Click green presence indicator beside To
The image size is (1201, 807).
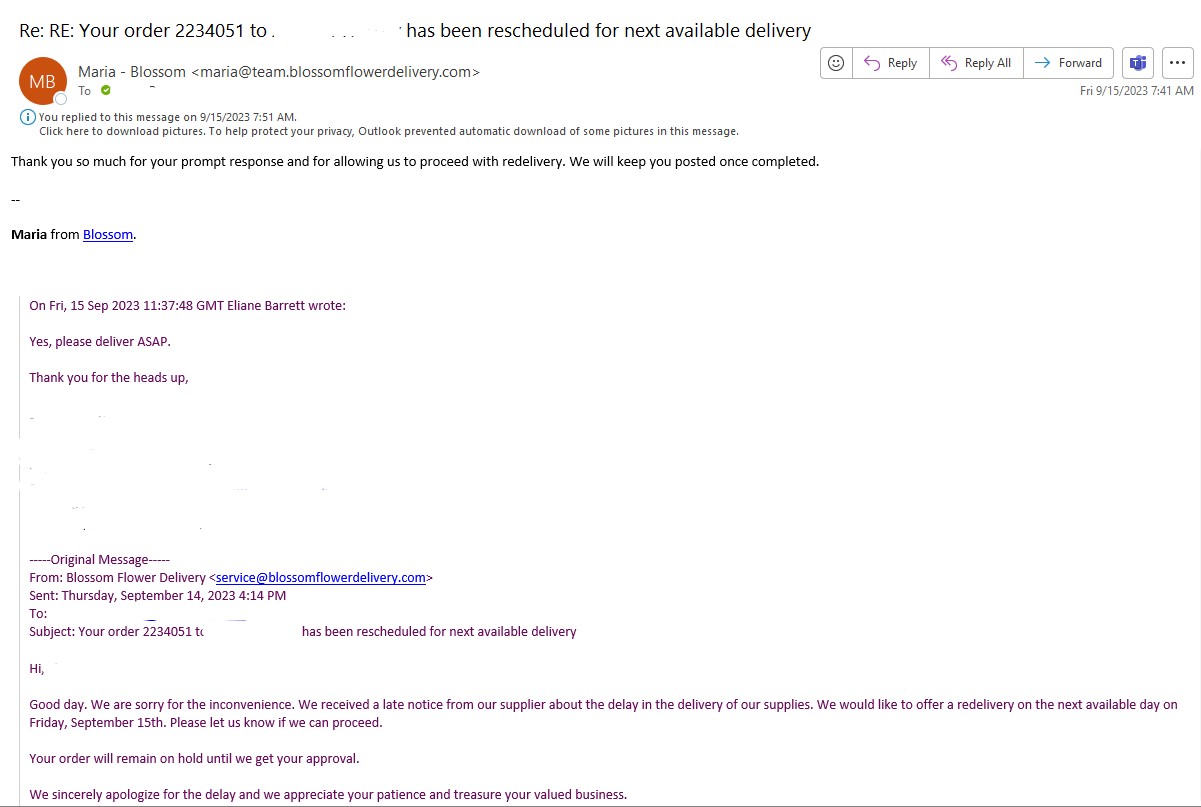106,91
